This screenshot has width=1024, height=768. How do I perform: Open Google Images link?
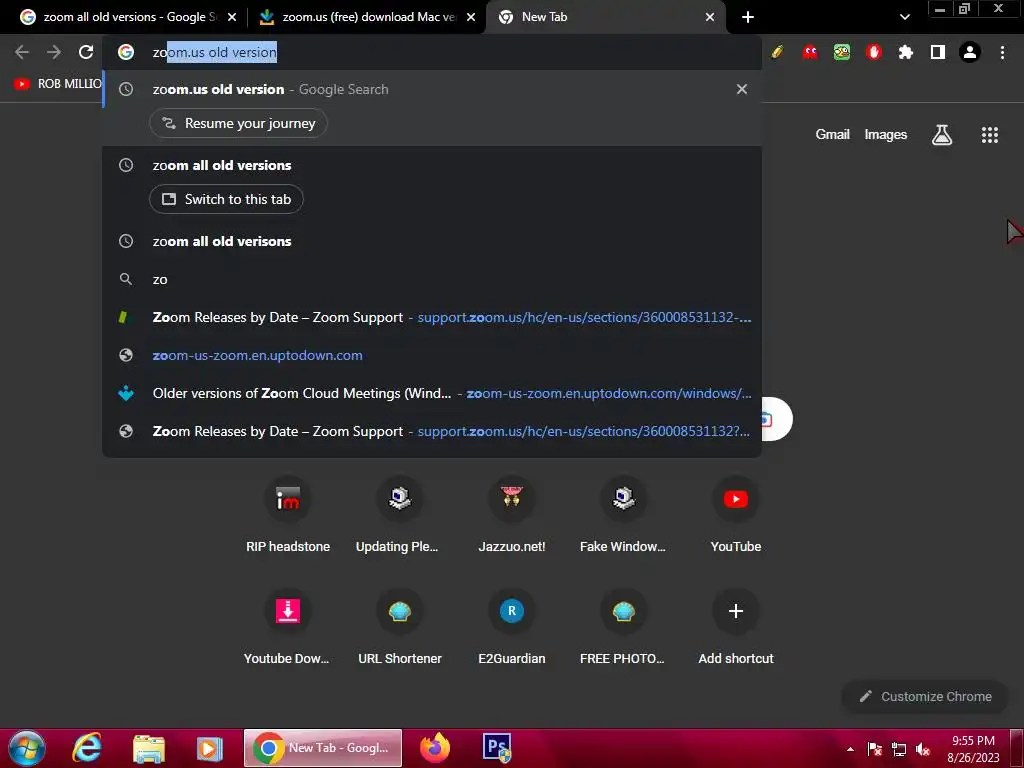pyautogui.click(x=886, y=135)
